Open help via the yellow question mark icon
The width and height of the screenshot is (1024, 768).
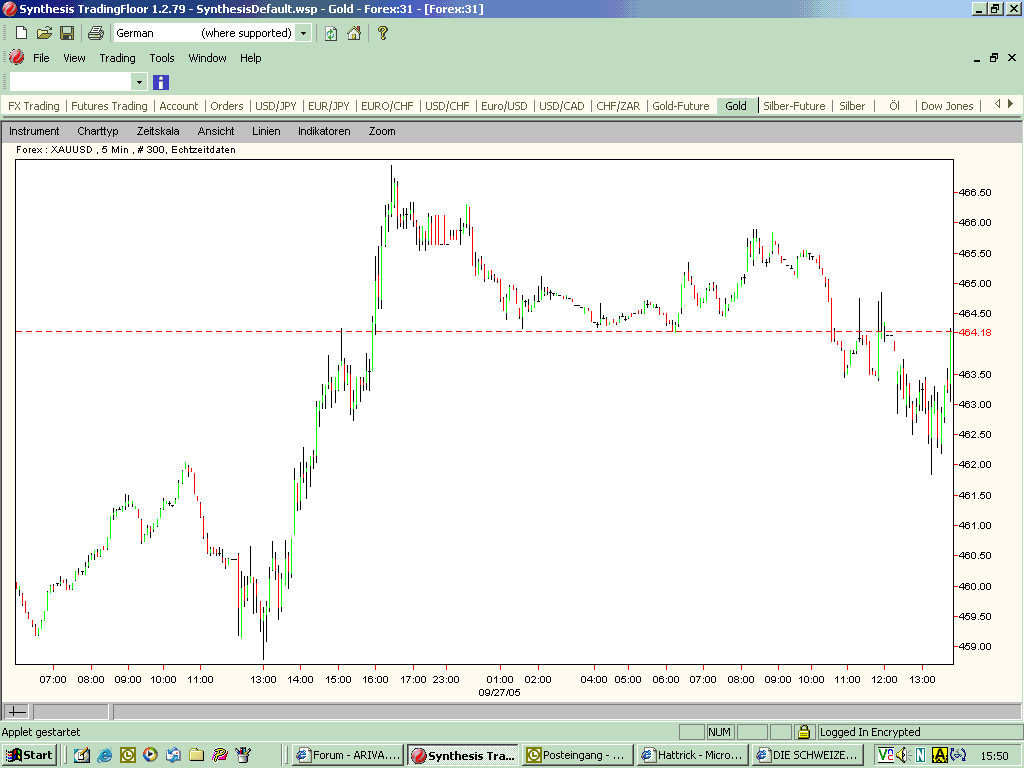[x=383, y=33]
